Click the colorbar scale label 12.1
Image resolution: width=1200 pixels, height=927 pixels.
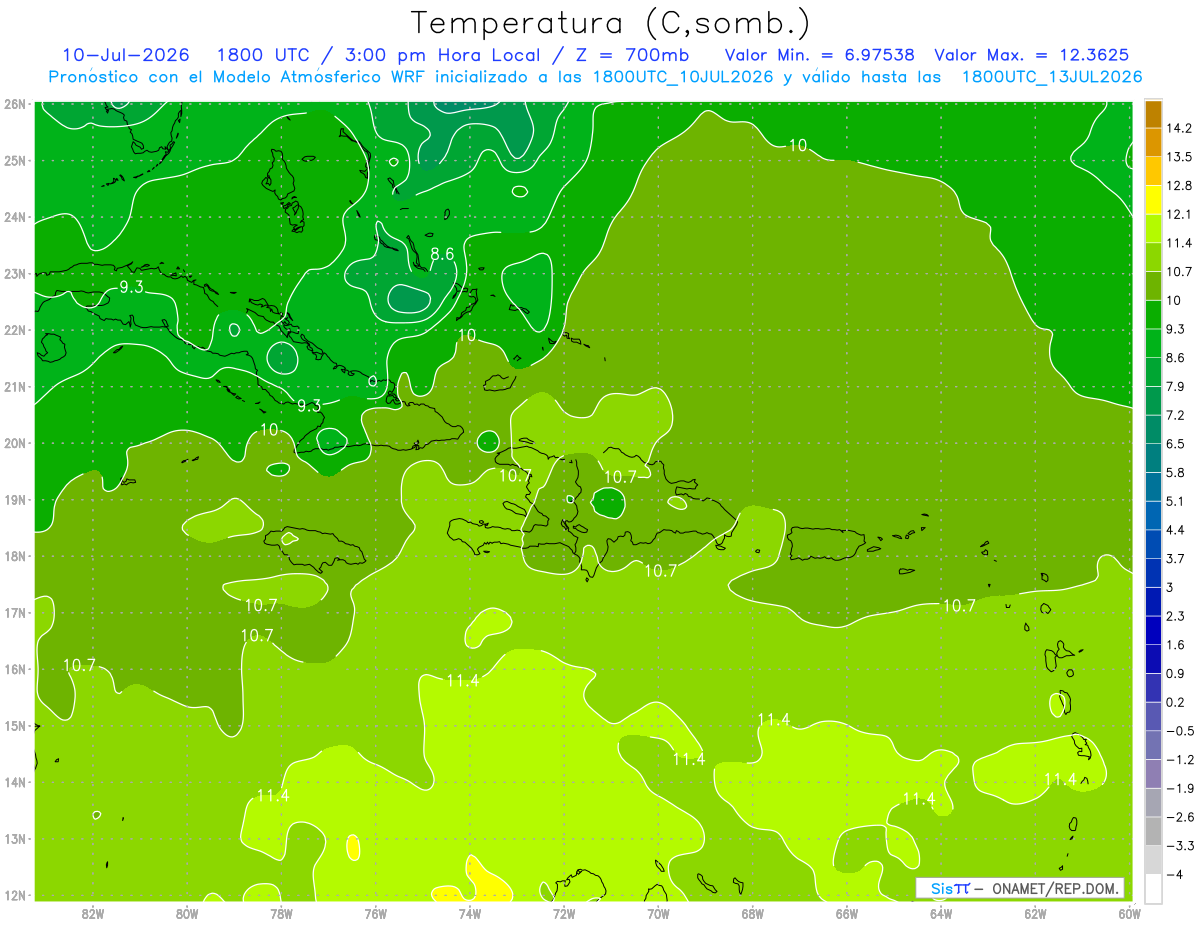(1181, 214)
